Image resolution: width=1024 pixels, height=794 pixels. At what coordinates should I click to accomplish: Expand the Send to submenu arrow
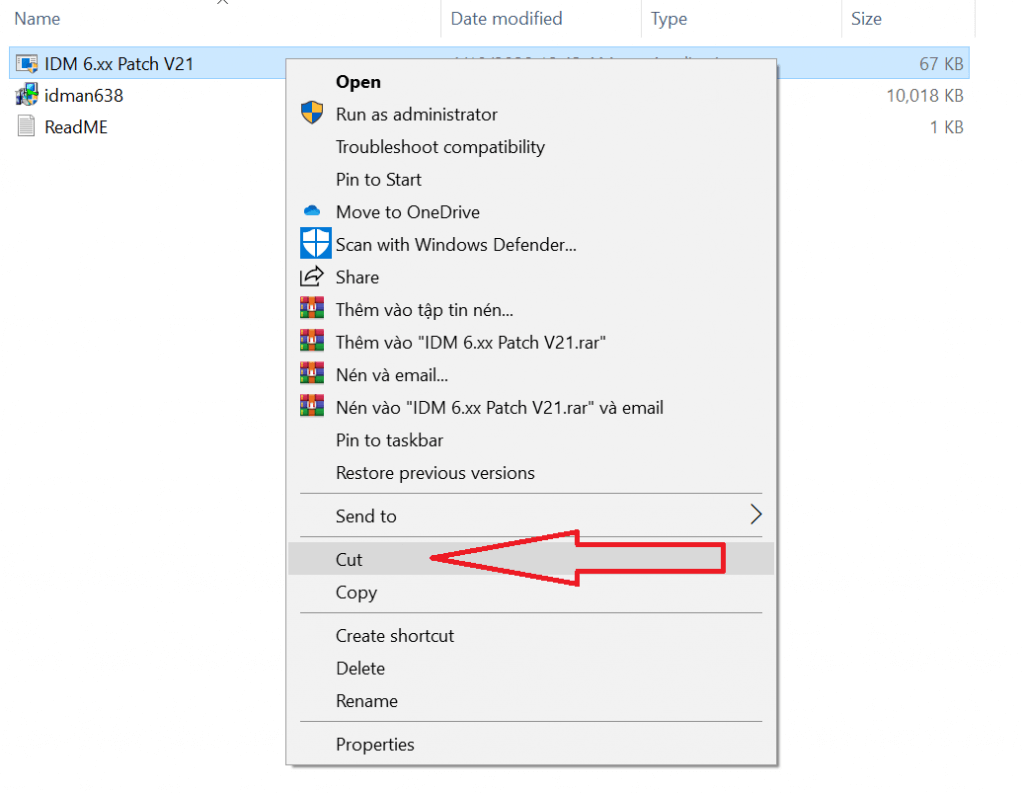755,516
